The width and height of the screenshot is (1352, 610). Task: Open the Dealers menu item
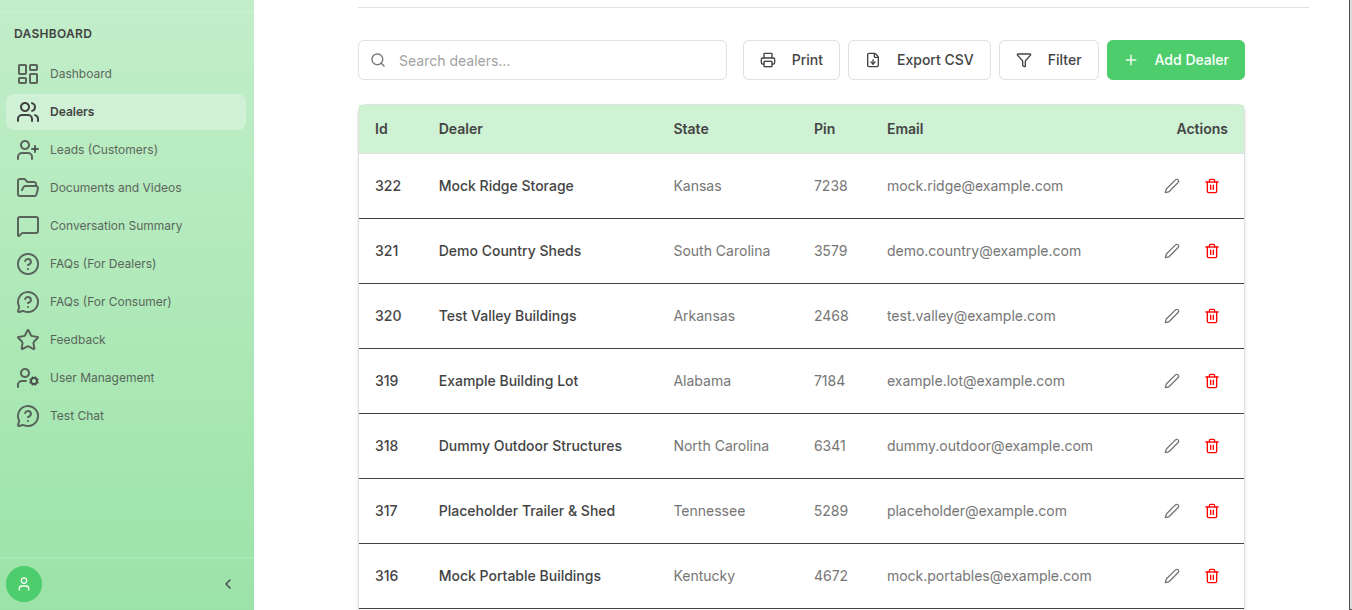tap(126, 112)
